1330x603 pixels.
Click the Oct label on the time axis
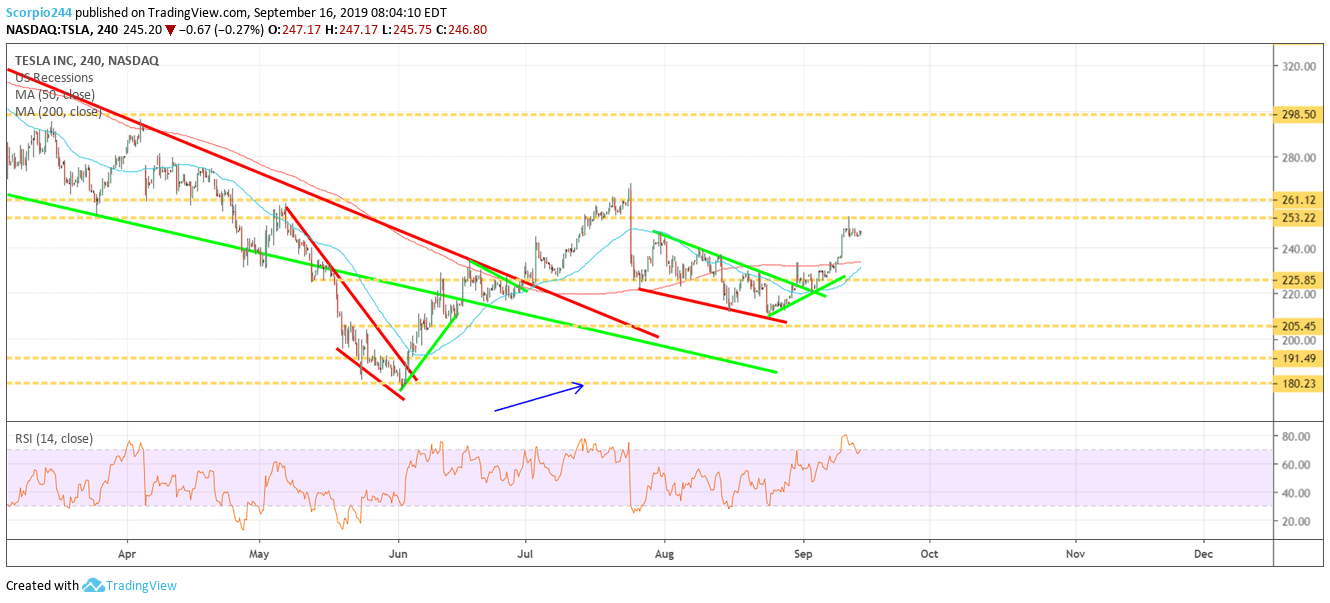(929, 553)
